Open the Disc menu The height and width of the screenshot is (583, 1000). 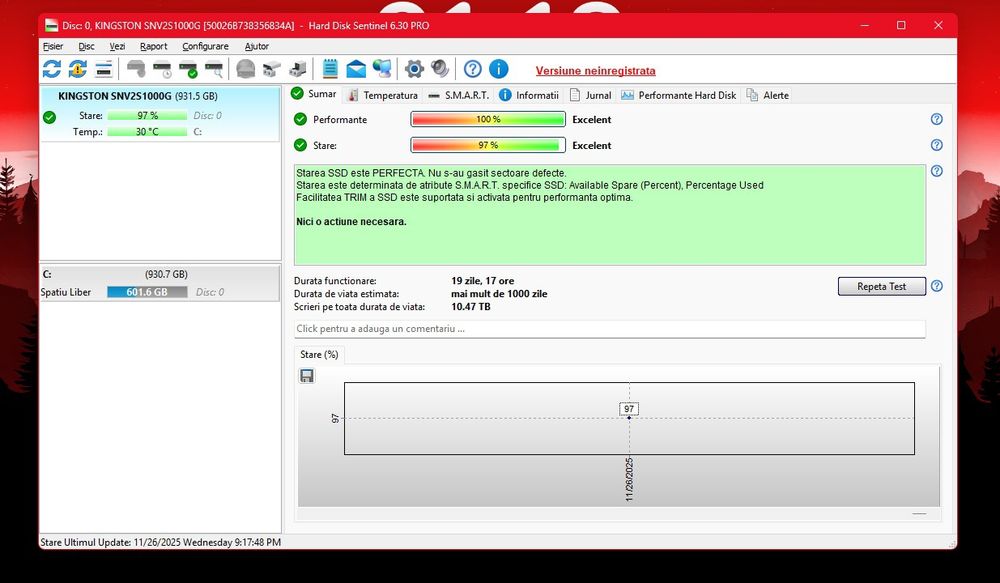(86, 47)
